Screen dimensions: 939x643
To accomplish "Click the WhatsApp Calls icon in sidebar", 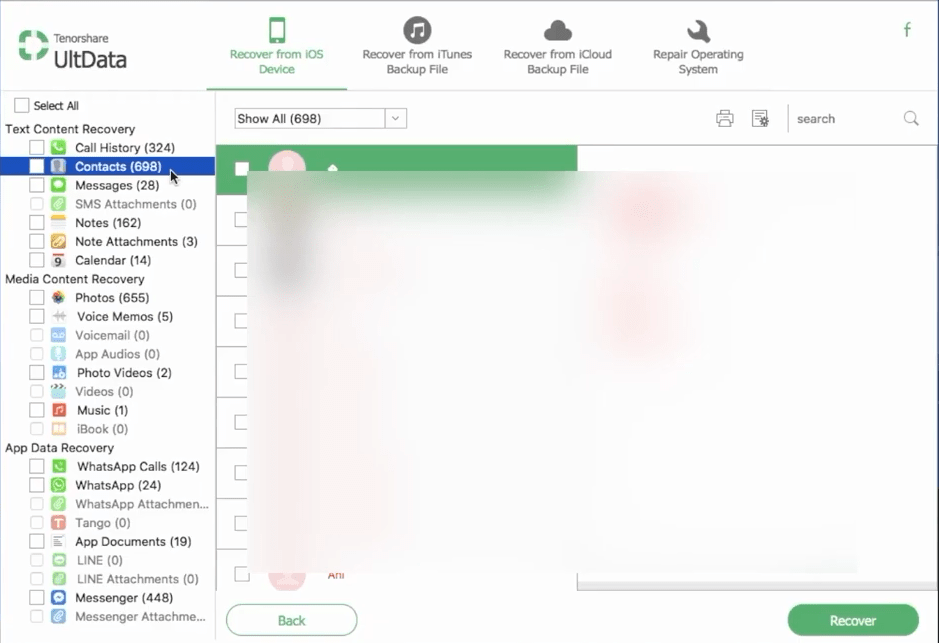I will (x=59, y=466).
